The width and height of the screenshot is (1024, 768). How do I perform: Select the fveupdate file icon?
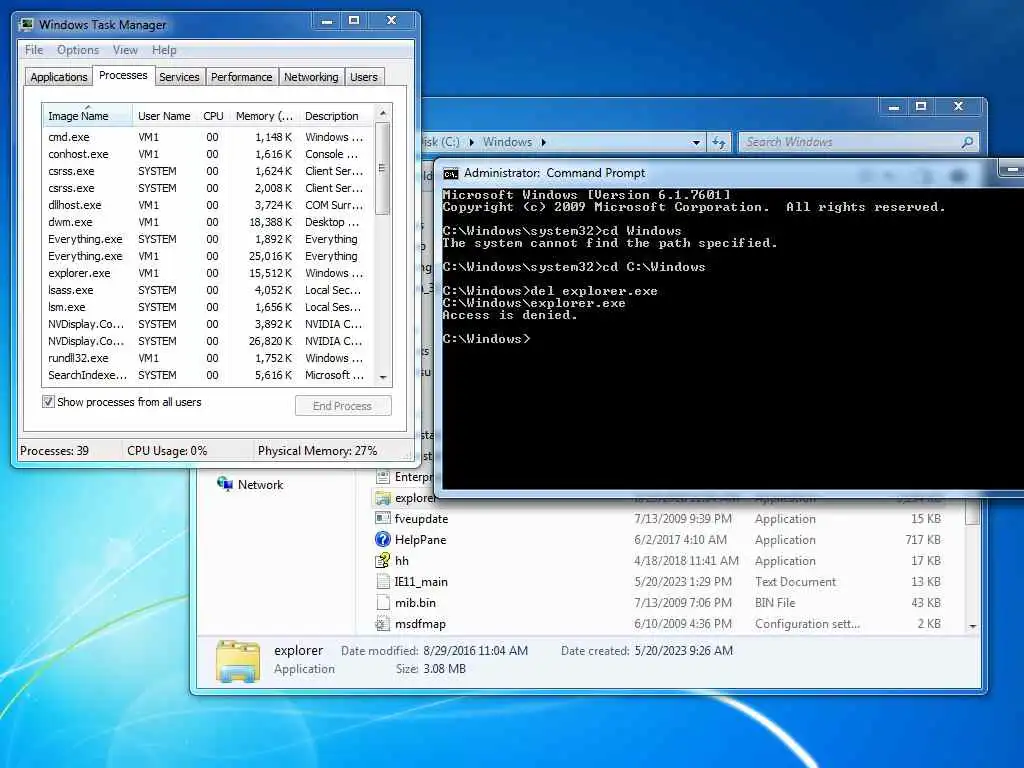383,519
